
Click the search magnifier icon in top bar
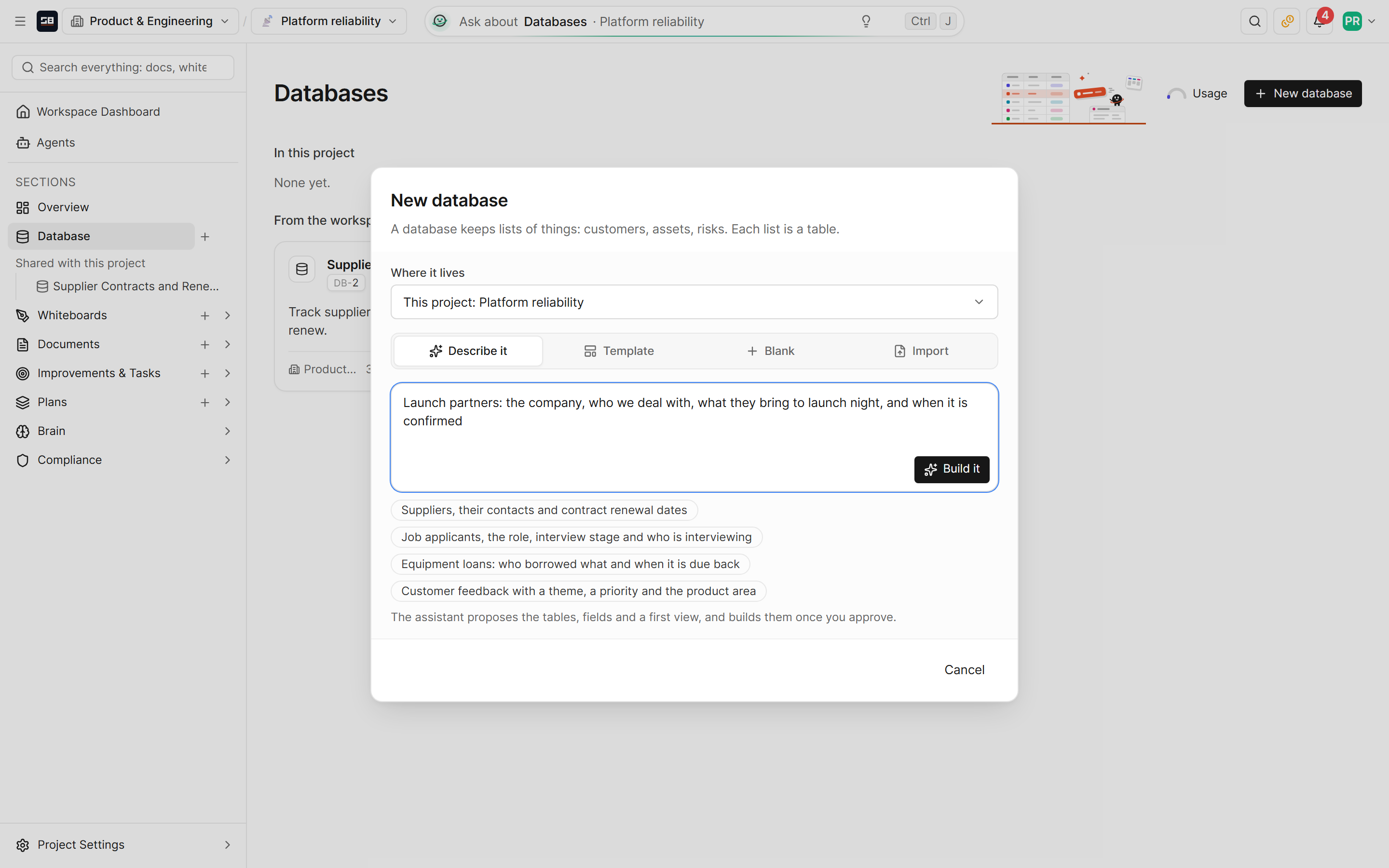tap(1254, 21)
